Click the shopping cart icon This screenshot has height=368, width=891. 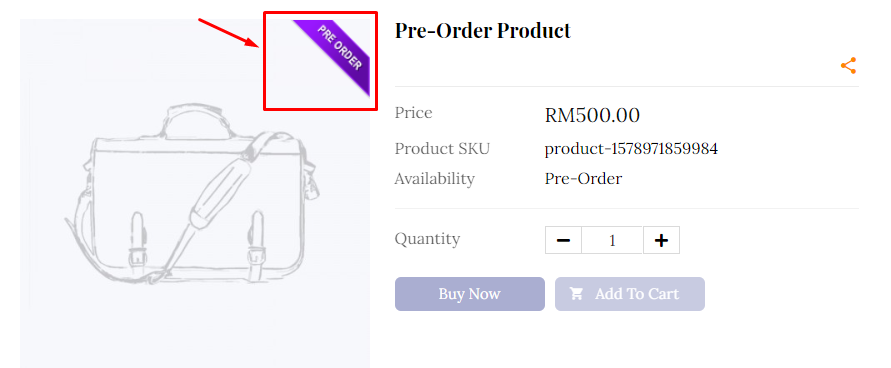click(576, 294)
